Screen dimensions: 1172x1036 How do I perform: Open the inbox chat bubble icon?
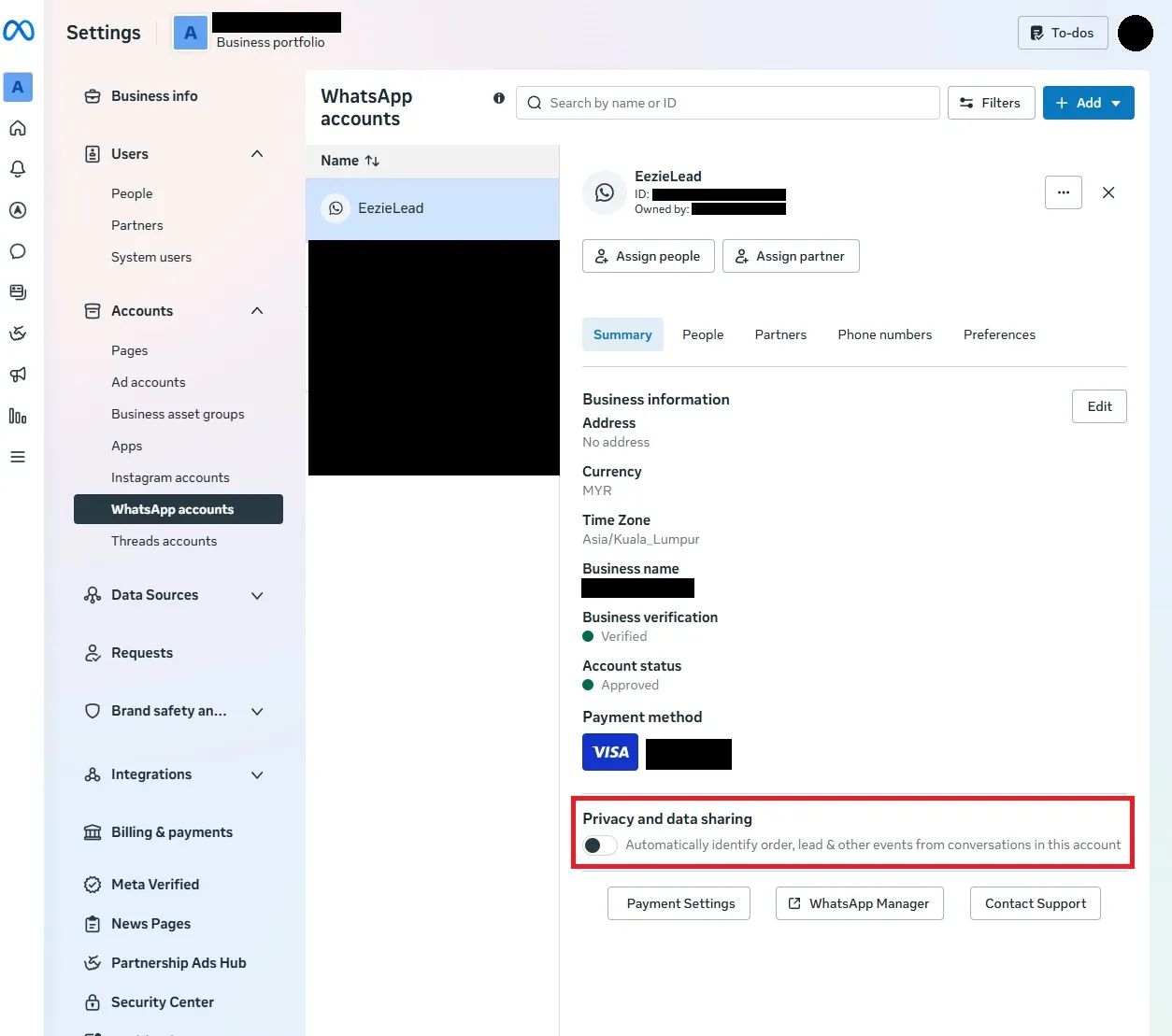(18, 251)
